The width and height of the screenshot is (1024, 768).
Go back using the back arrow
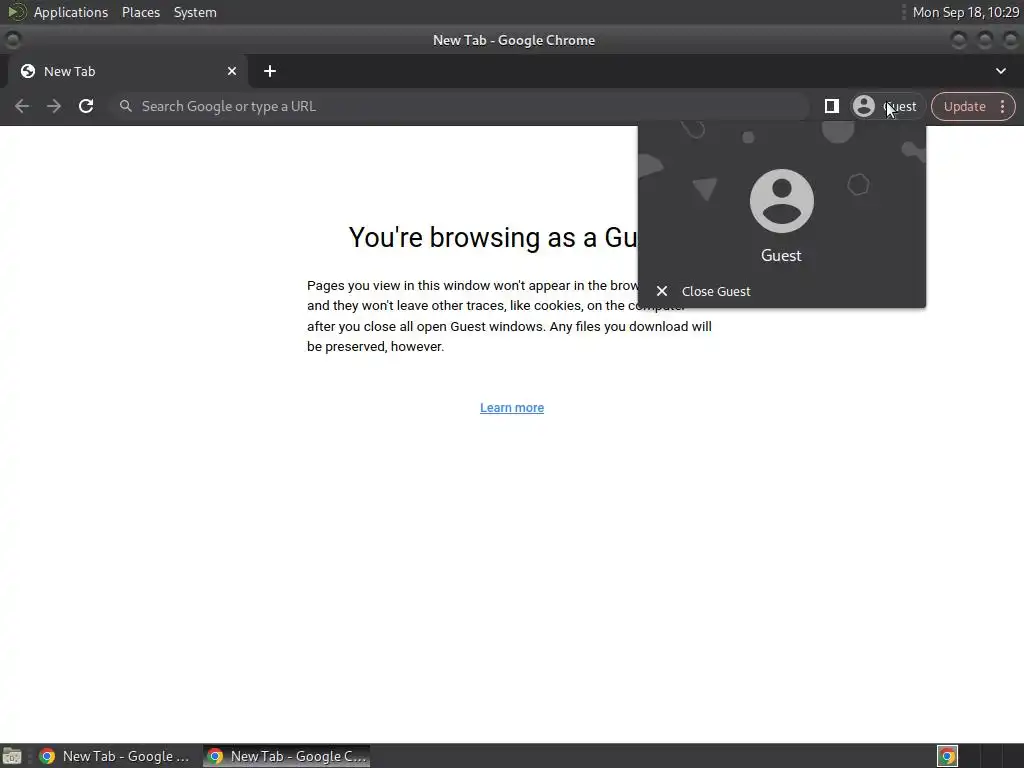22,106
